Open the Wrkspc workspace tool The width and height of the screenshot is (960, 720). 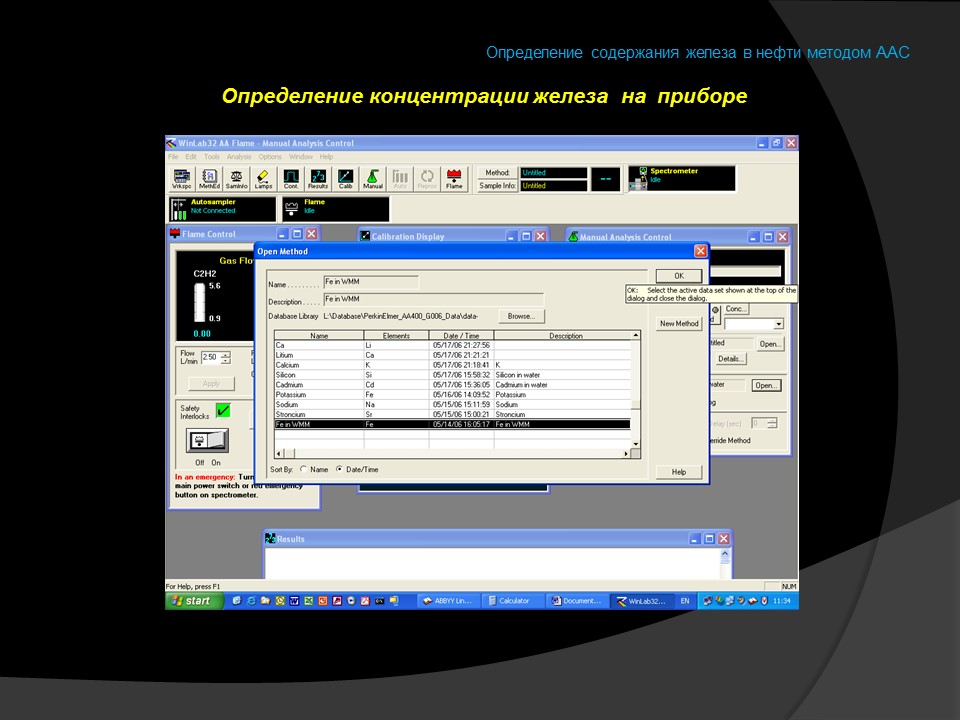point(182,179)
